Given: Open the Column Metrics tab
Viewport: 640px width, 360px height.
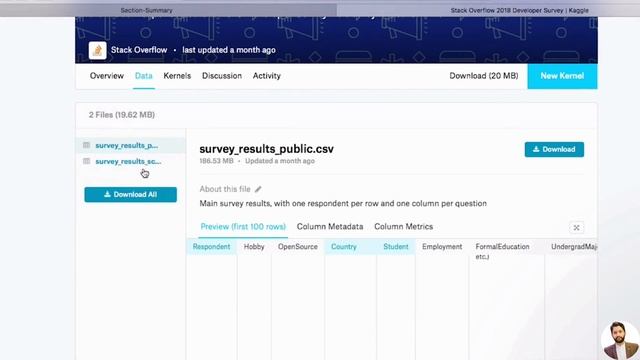Looking at the screenshot, I should click(x=404, y=227).
